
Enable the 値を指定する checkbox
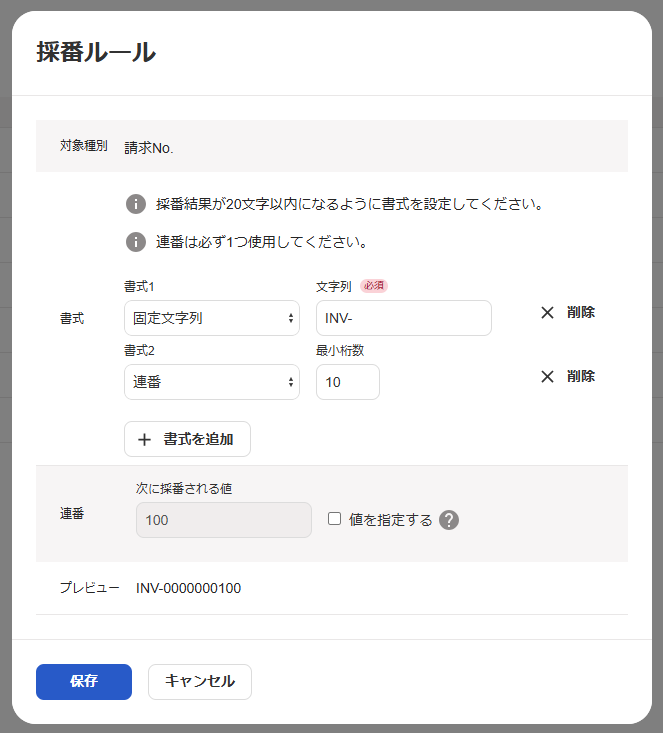click(335, 519)
